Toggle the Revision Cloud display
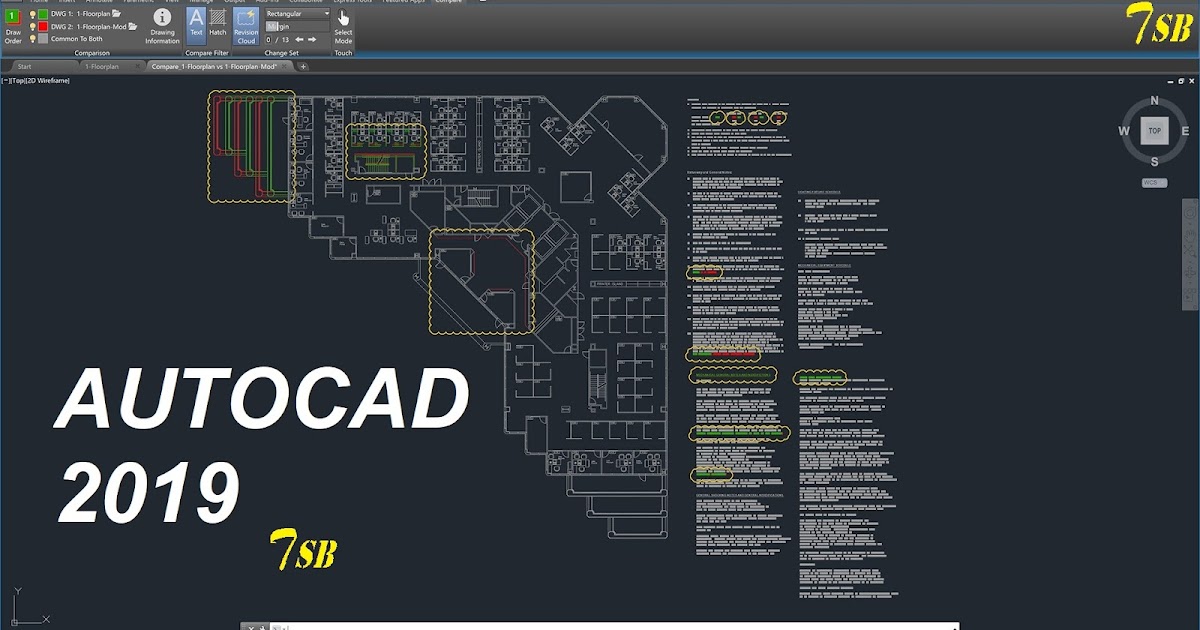Screen dimensions: 1200x630 coord(246,27)
